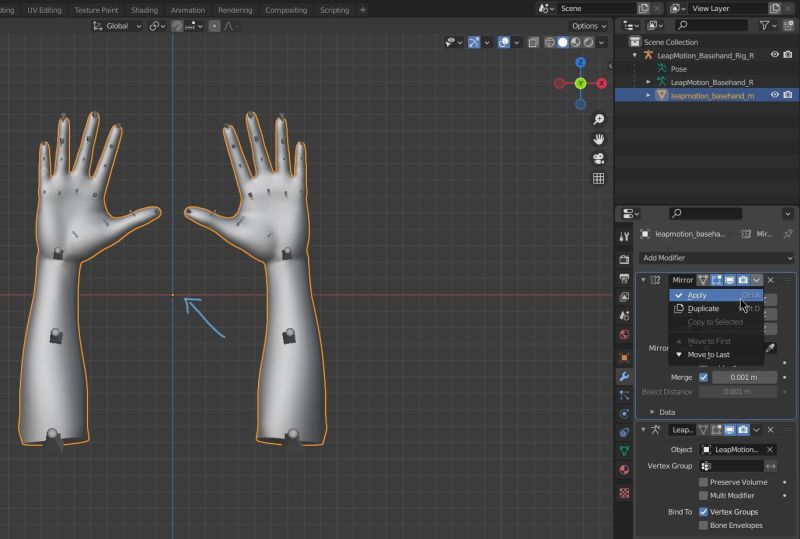Viewport: 800px width, 539px height.
Task: Toggle snapping magnet icon
Action: click(x=177, y=26)
